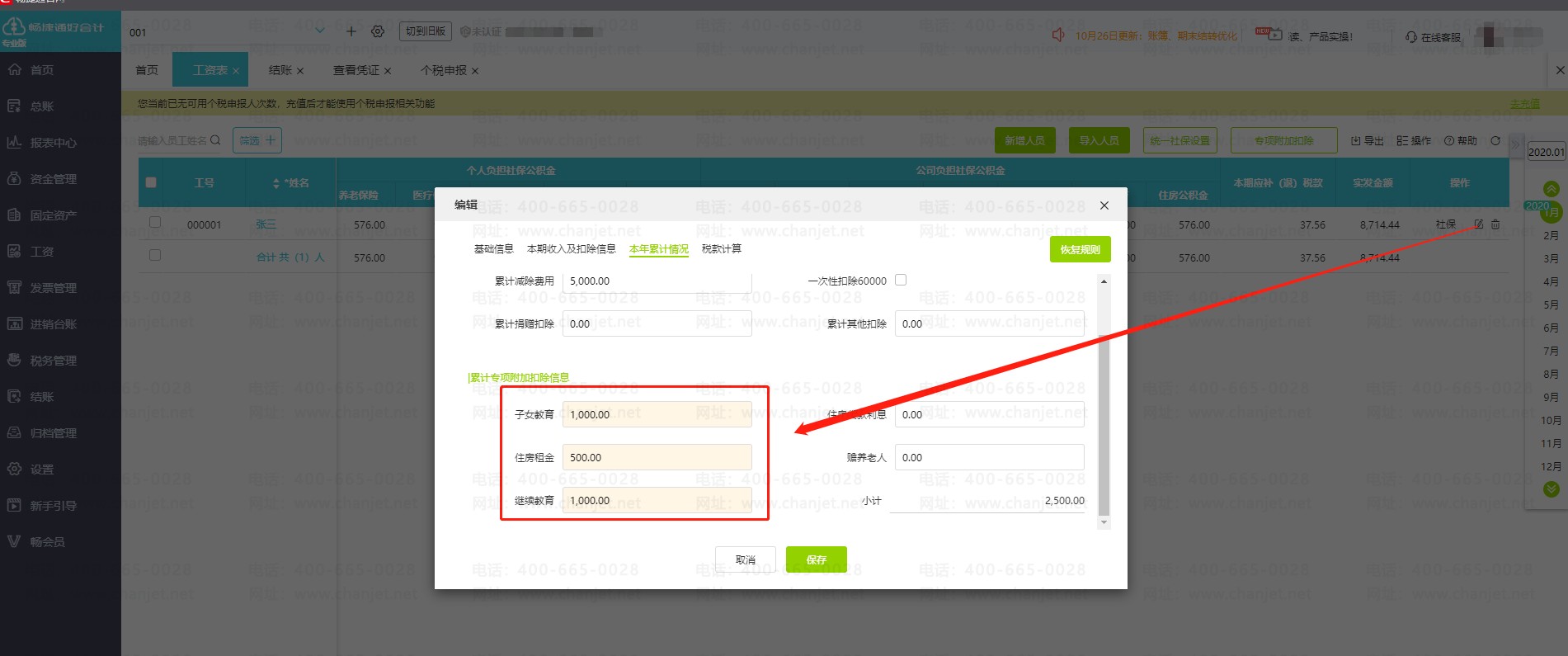Click the plus icon next to account selector
Viewport: 1568px width, 656px height.
351,31
